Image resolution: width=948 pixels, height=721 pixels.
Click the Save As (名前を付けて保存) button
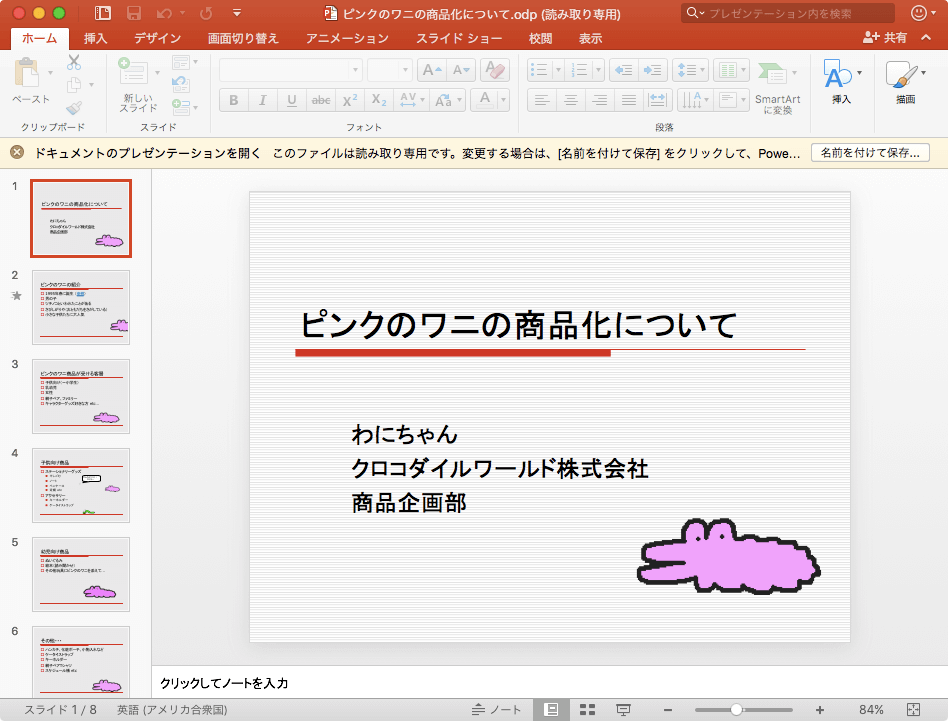pos(869,153)
